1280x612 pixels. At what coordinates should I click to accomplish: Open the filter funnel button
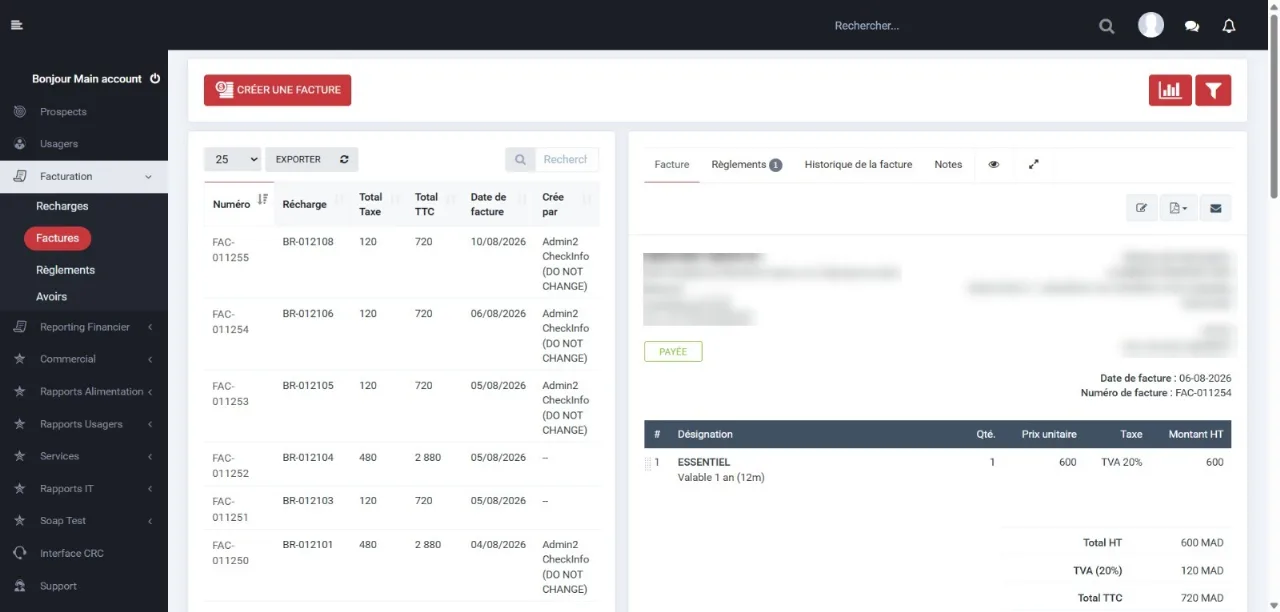point(1213,90)
